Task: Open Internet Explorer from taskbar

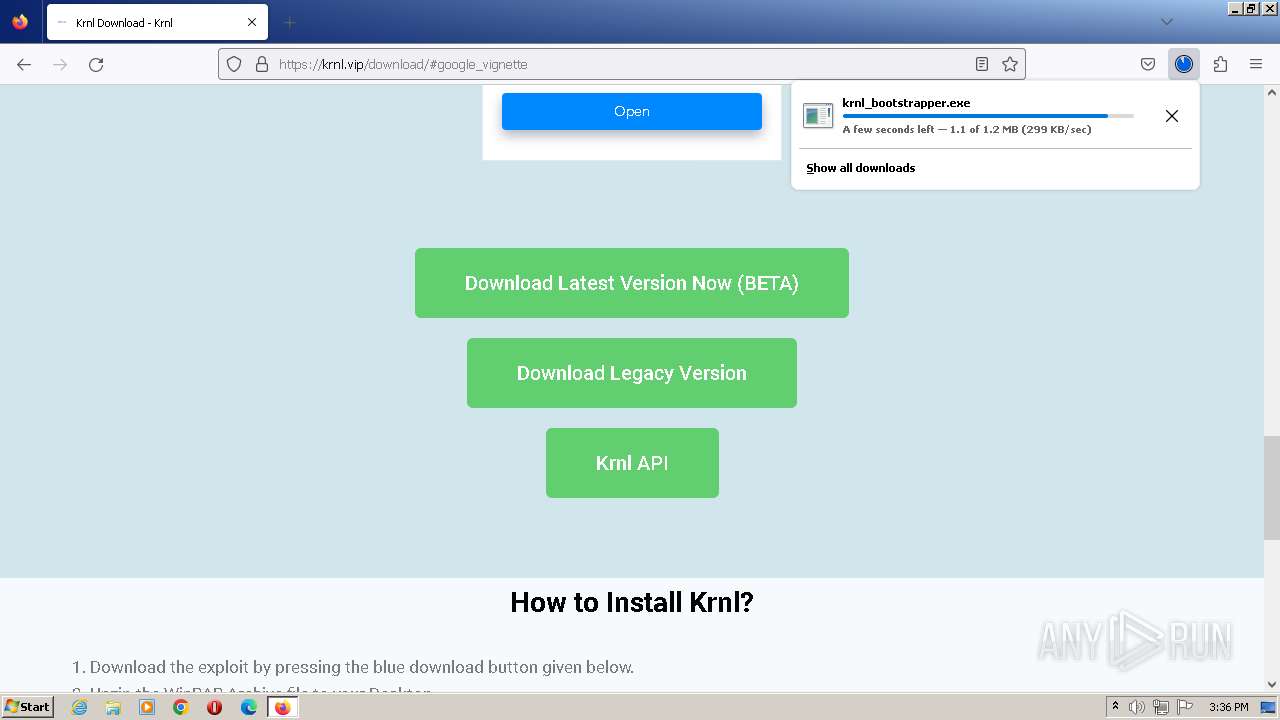Action: pyautogui.click(x=79, y=707)
